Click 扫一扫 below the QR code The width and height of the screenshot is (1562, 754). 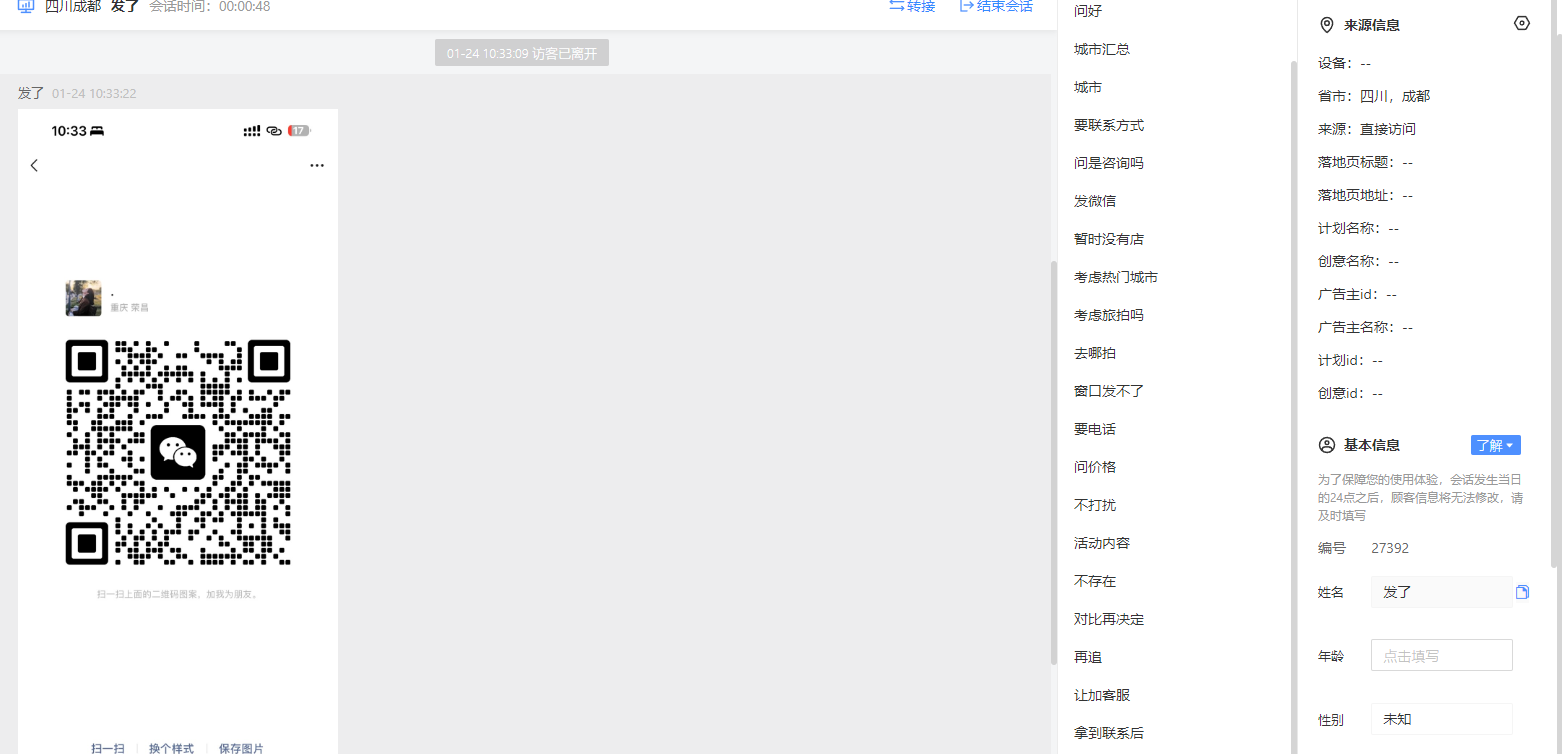coord(108,748)
